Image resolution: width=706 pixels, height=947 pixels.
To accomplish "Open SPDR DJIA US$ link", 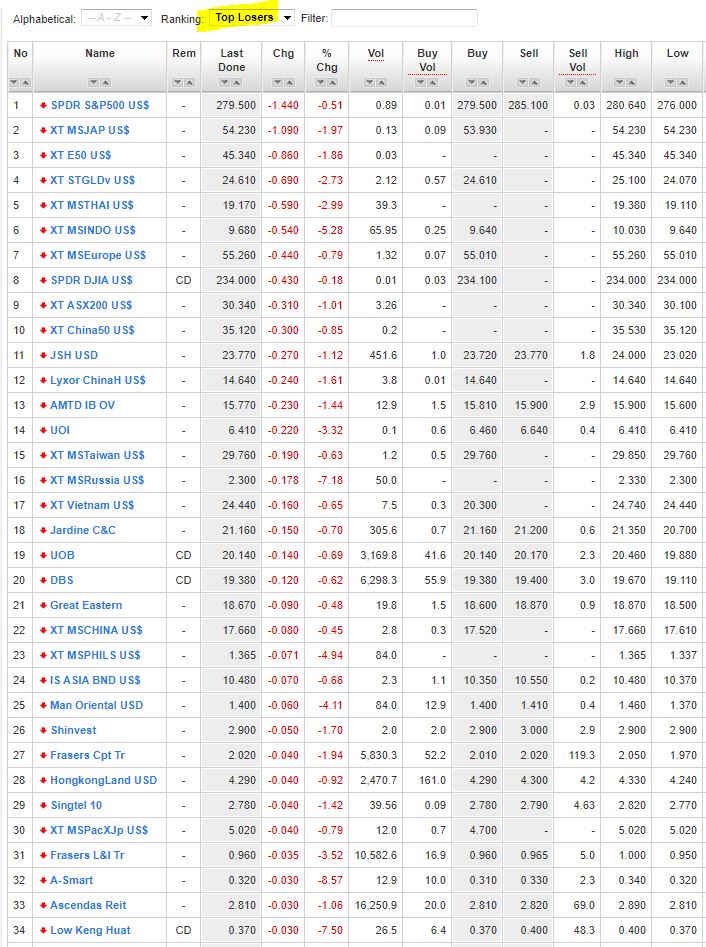I will click(x=92, y=280).
